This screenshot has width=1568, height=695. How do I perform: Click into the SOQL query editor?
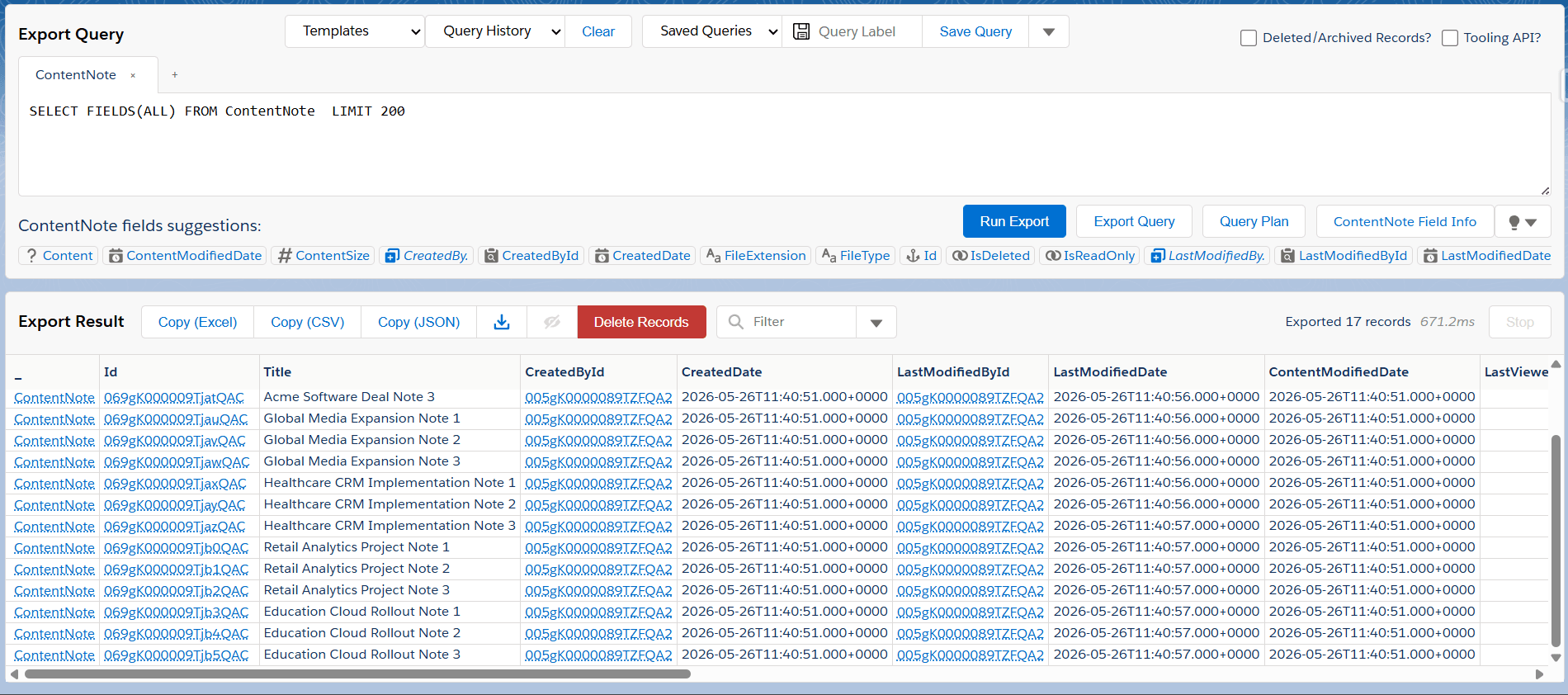click(x=784, y=144)
